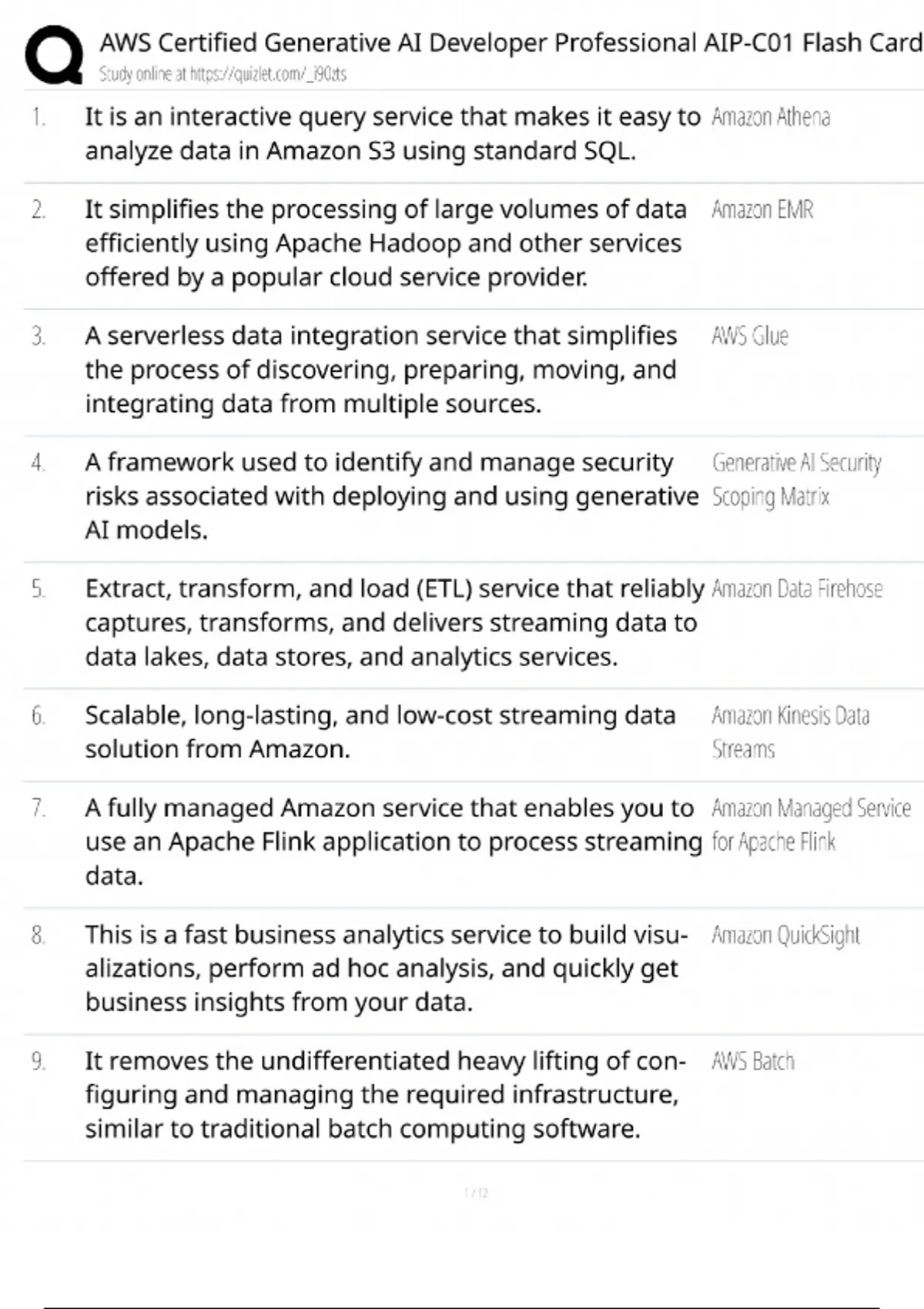The image size is (924, 1309).
Task: Select the Amazon Data Firehose answer
Action: coord(797,589)
